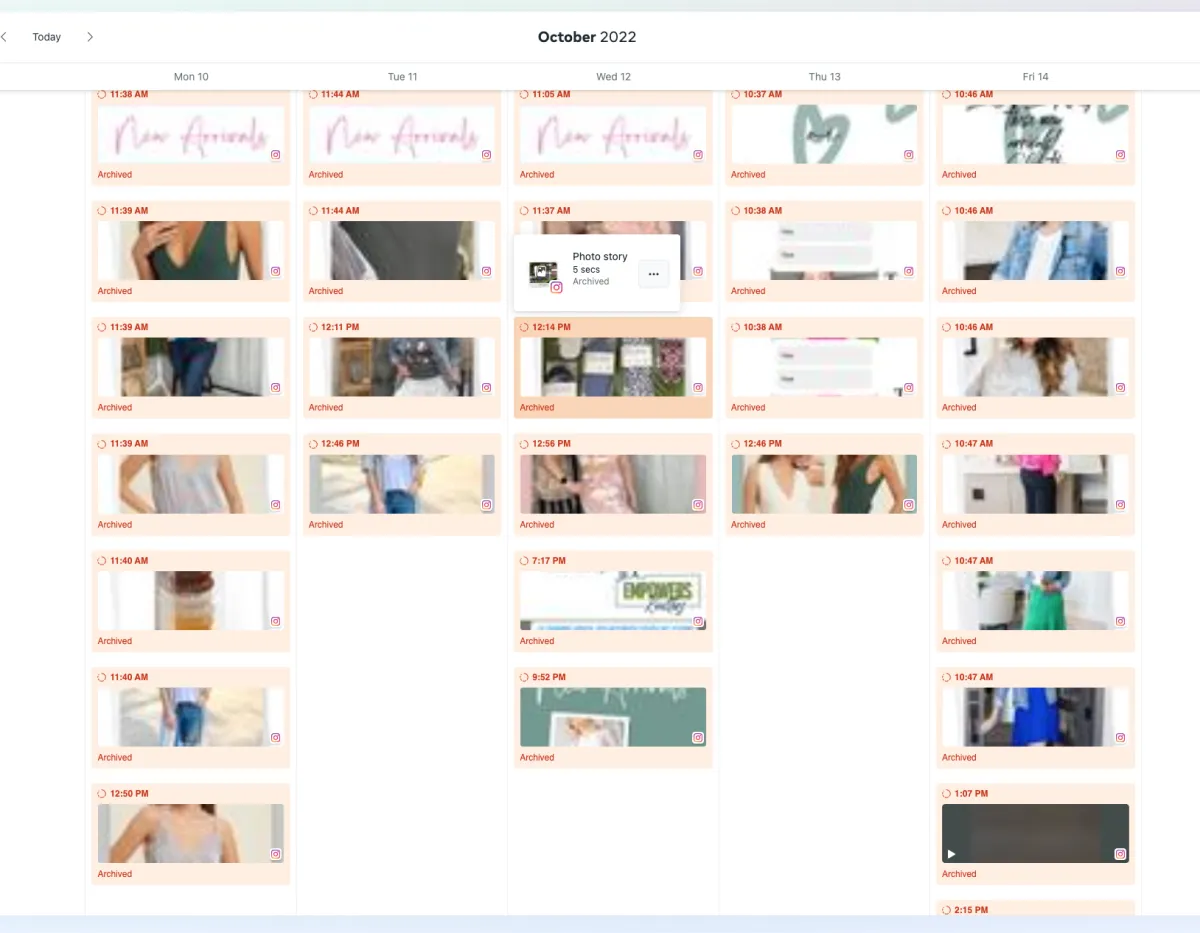Click status icon beside Thu 10:38 AM pink-bar post time

(736, 327)
